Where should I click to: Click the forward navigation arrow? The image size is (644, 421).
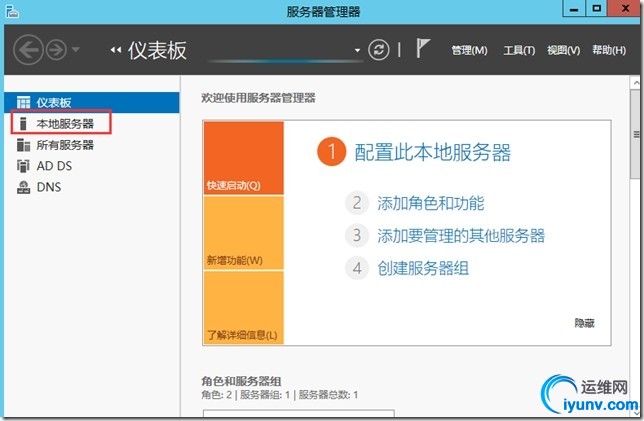[x=56, y=50]
